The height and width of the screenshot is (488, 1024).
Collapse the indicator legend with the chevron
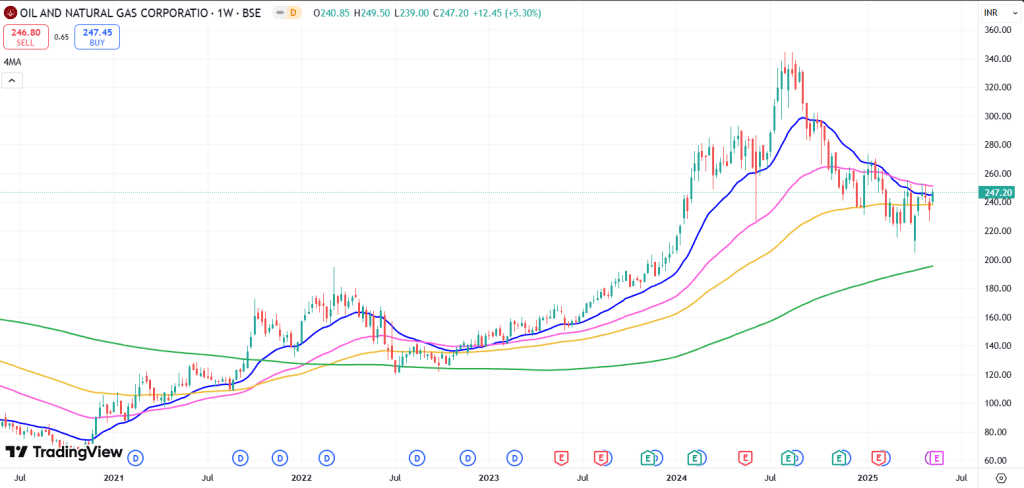tap(12, 81)
